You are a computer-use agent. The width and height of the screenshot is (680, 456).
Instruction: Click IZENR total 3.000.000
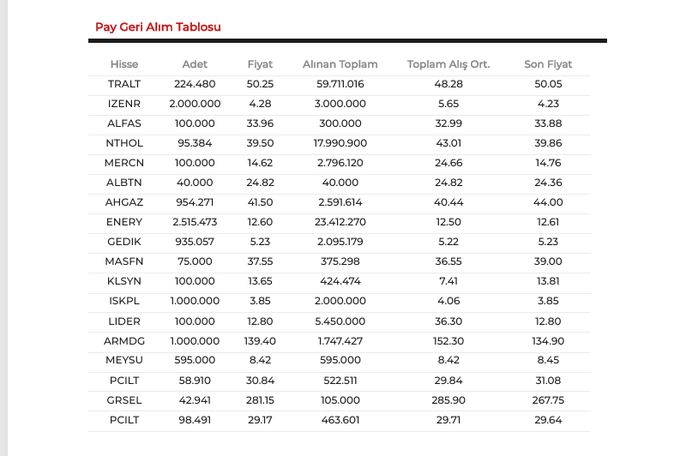point(340,104)
